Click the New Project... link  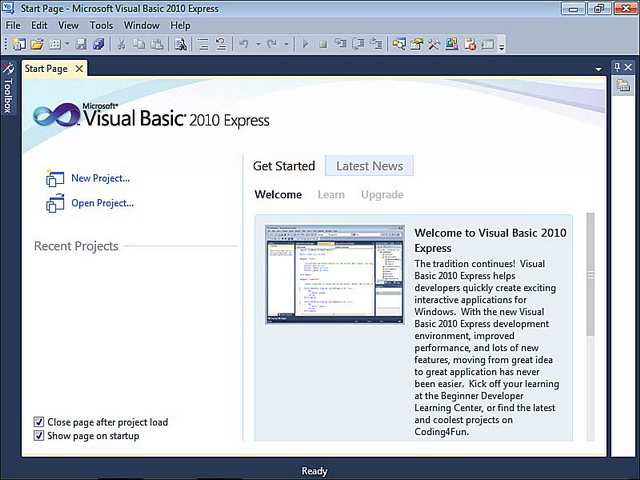100,178
